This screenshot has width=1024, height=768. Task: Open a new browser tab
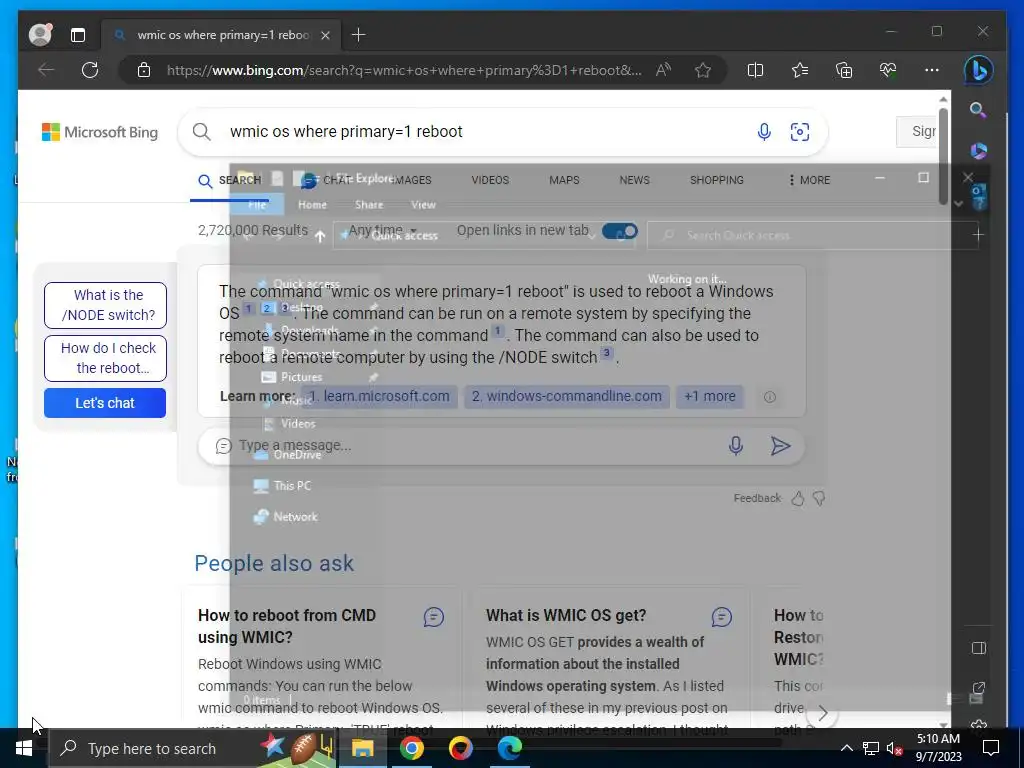click(x=359, y=35)
